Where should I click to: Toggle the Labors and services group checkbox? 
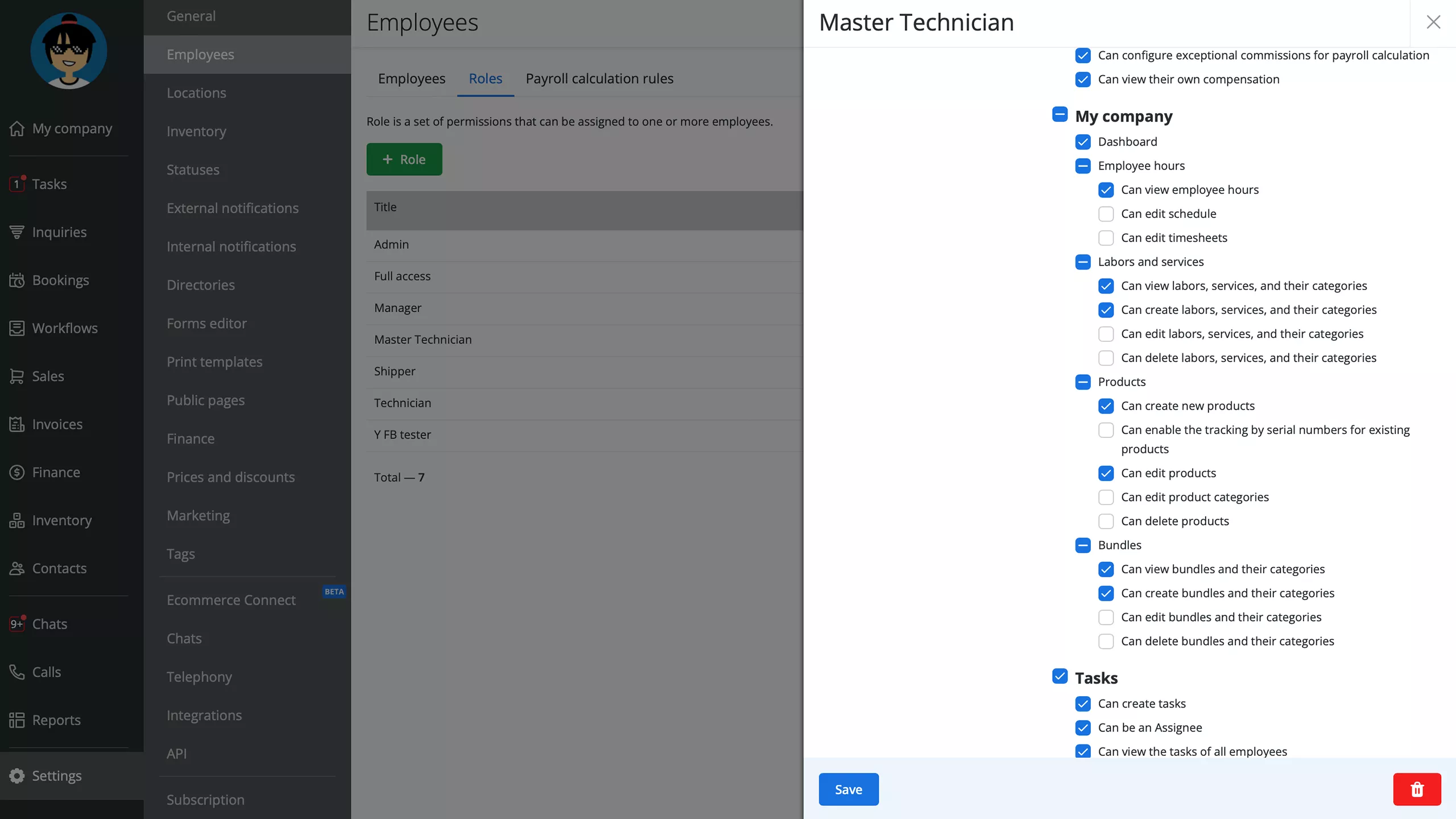point(1083,262)
